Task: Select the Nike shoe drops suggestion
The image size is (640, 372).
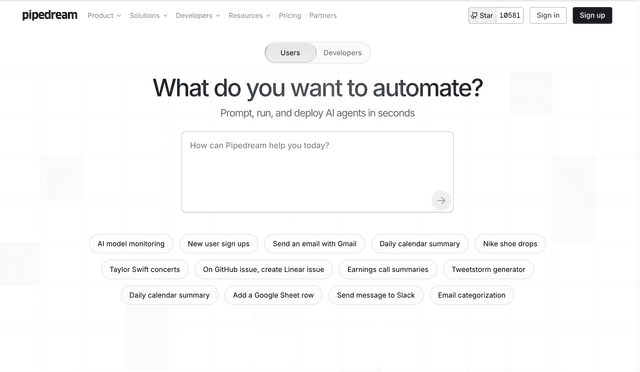Action: coord(510,244)
